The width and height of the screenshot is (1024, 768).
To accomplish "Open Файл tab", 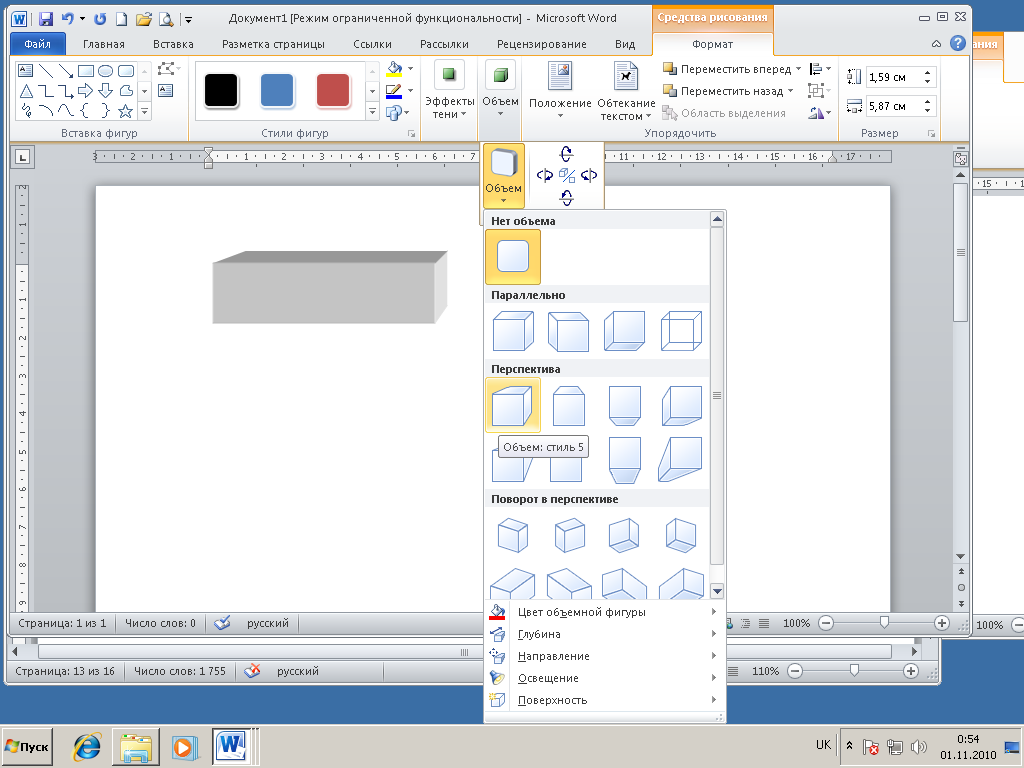I will tap(37, 44).
